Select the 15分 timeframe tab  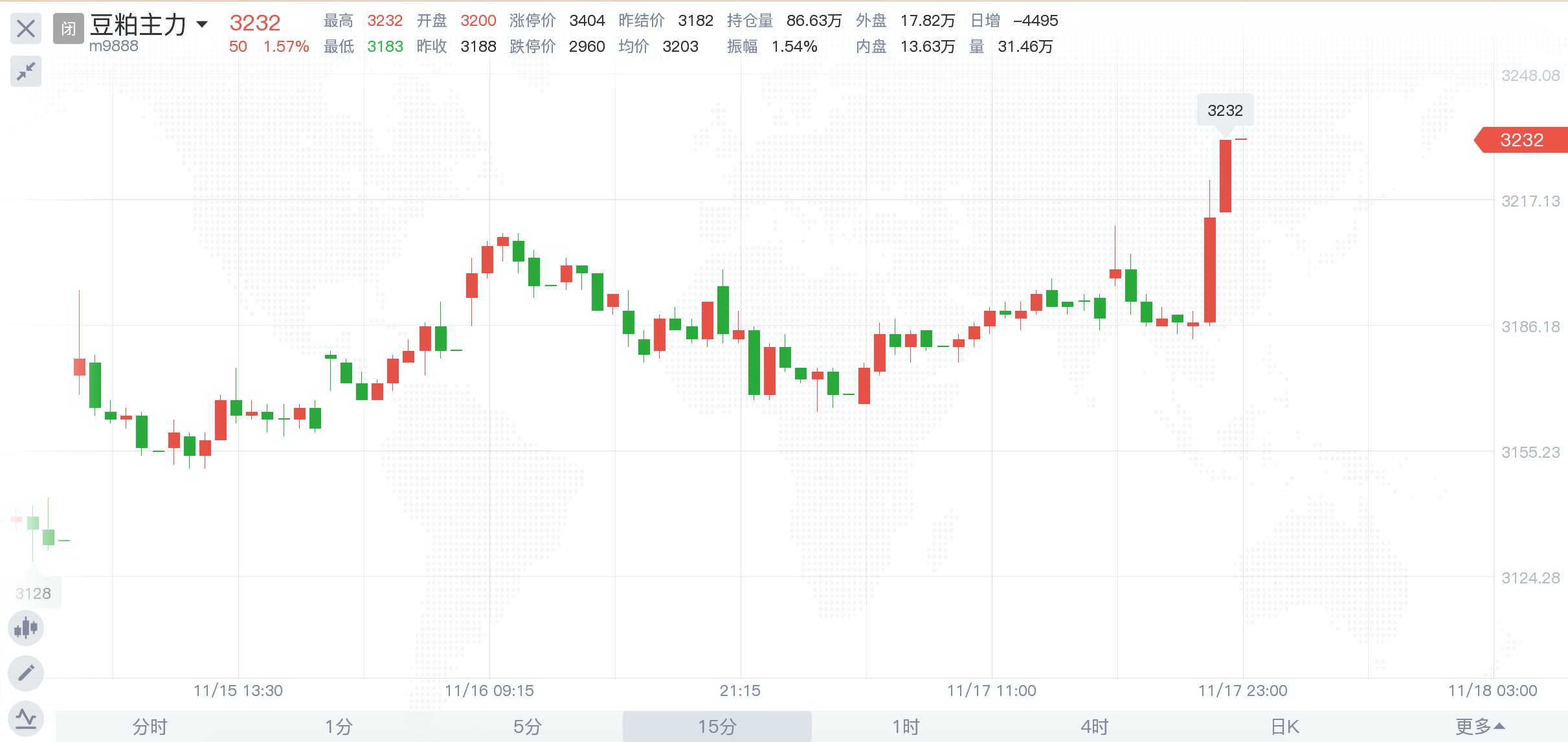717,726
